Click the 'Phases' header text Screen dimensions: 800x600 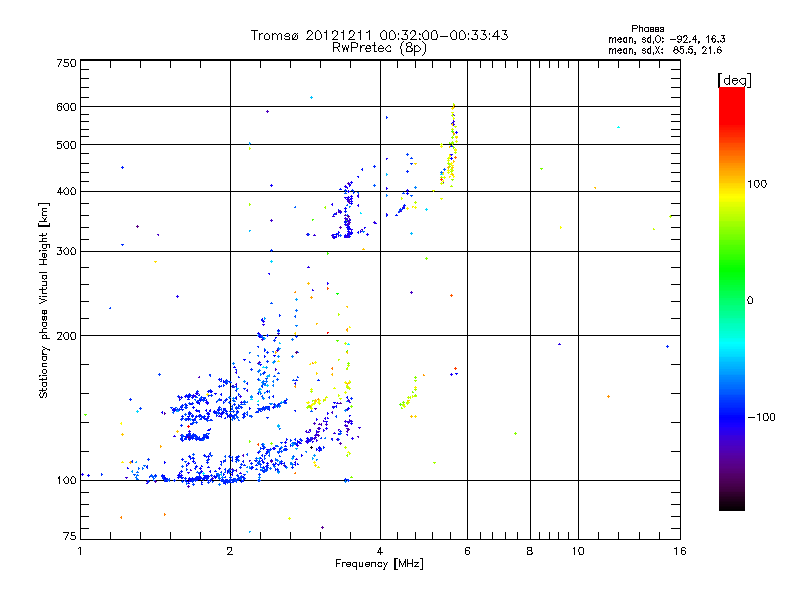tap(647, 29)
